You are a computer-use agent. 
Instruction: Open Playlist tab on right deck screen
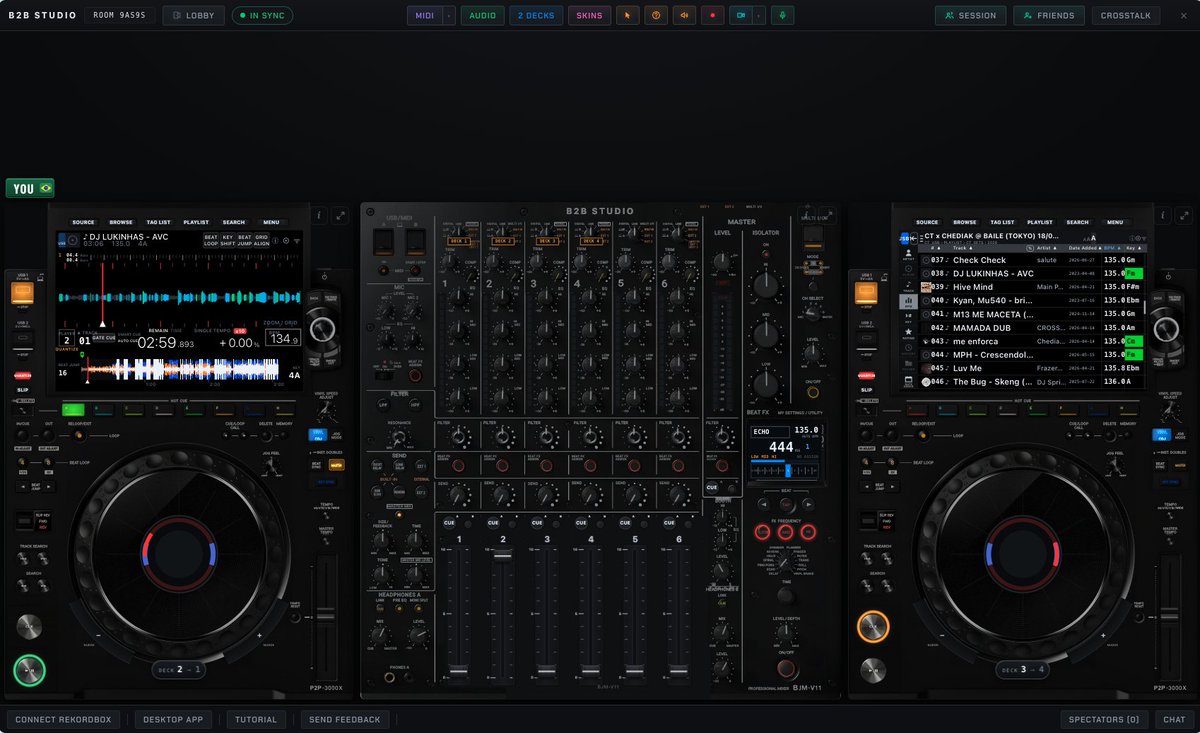point(1040,222)
